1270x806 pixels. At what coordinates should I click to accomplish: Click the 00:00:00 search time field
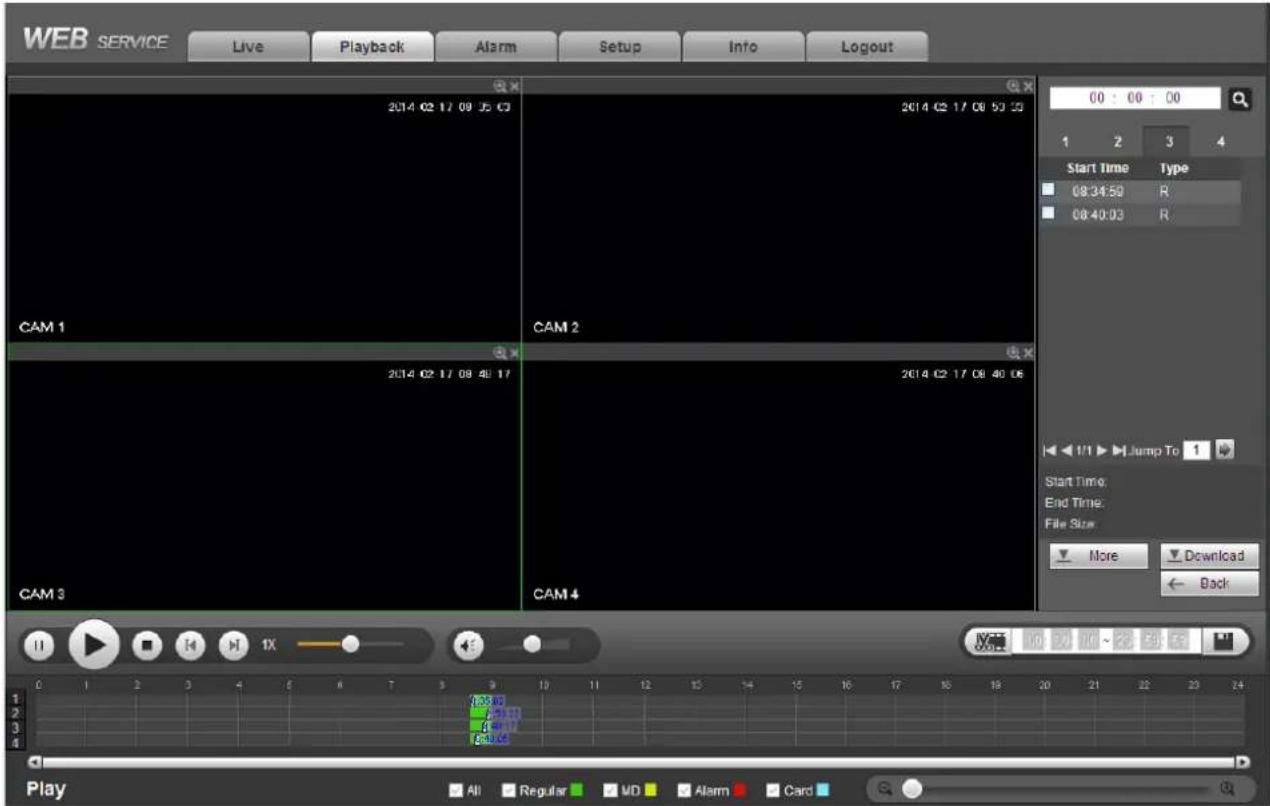pyautogui.click(x=1134, y=99)
